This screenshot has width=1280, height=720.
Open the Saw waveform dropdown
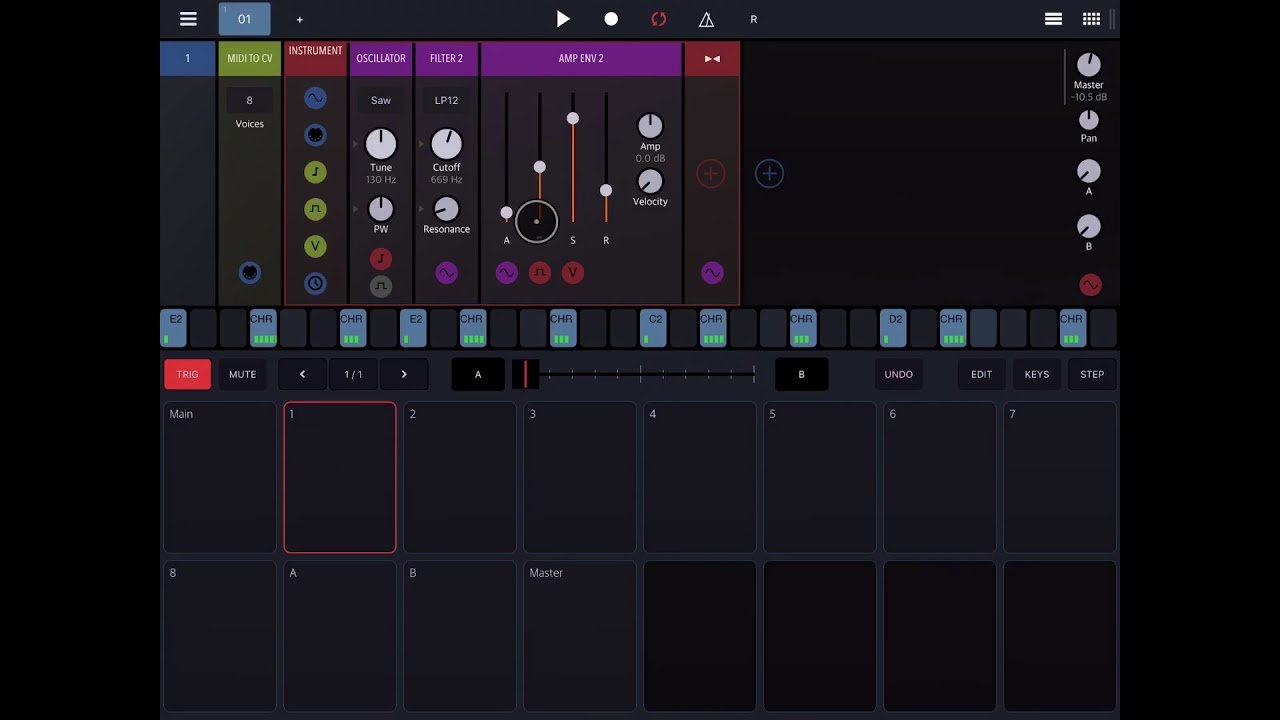click(x=381, y=100)
